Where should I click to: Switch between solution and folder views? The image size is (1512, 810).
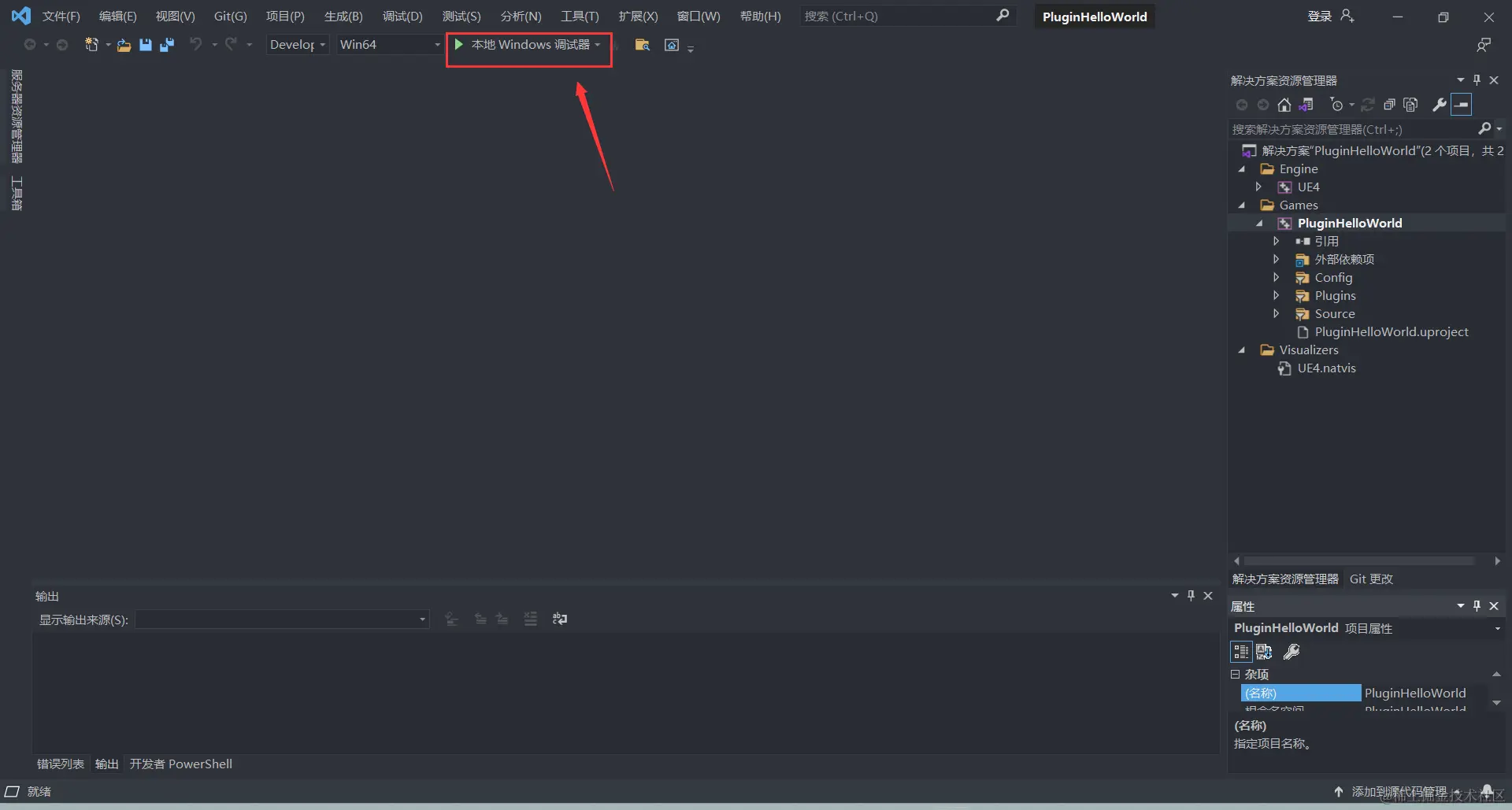(1306, 105)
